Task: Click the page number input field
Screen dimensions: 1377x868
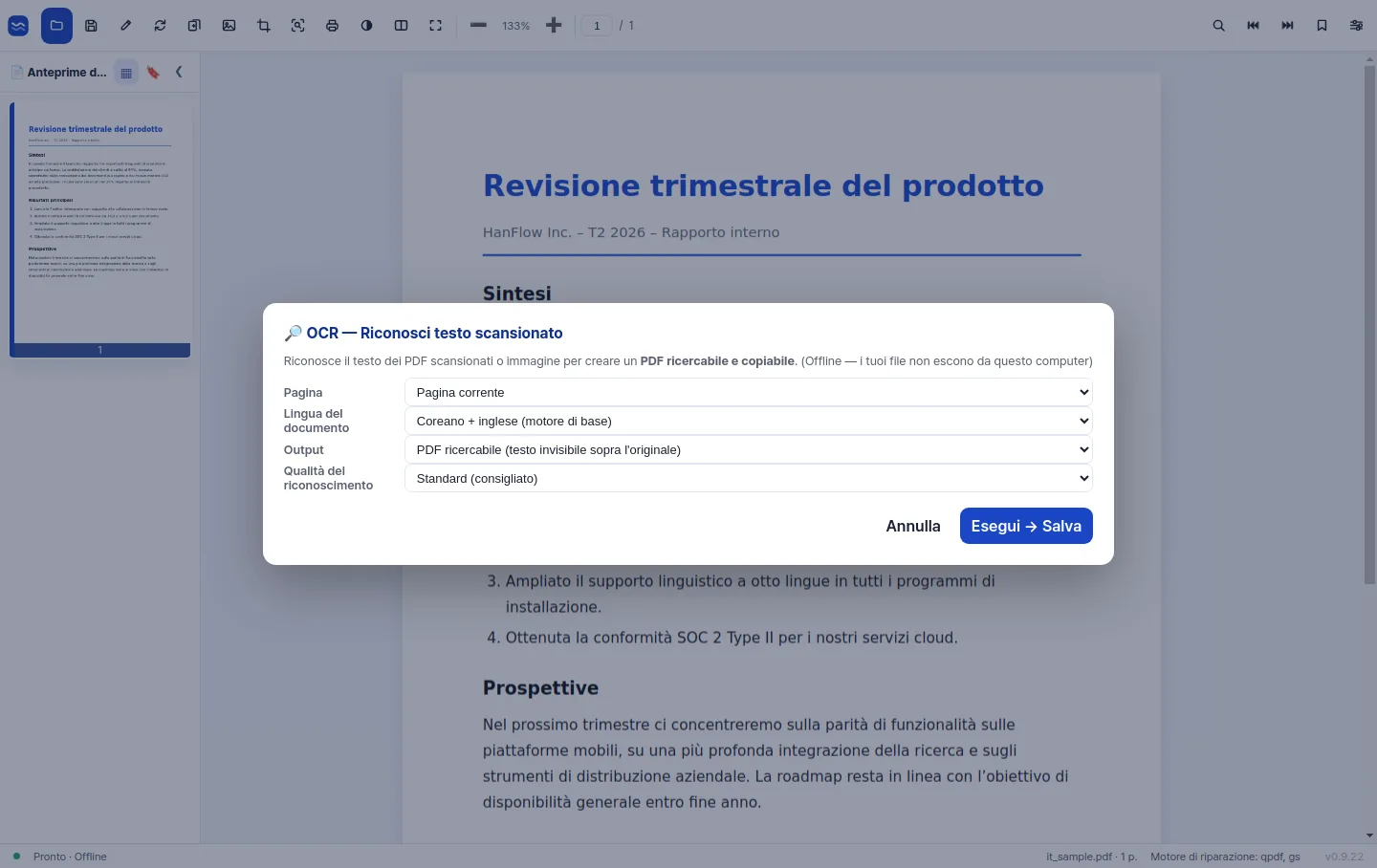Action: coord(597,26)
